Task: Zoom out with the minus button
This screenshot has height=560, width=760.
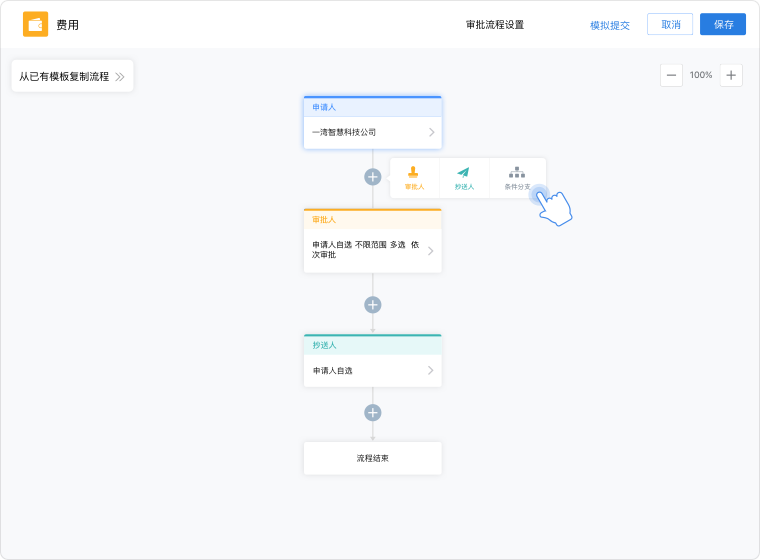Action: click(x=672, y=75)
